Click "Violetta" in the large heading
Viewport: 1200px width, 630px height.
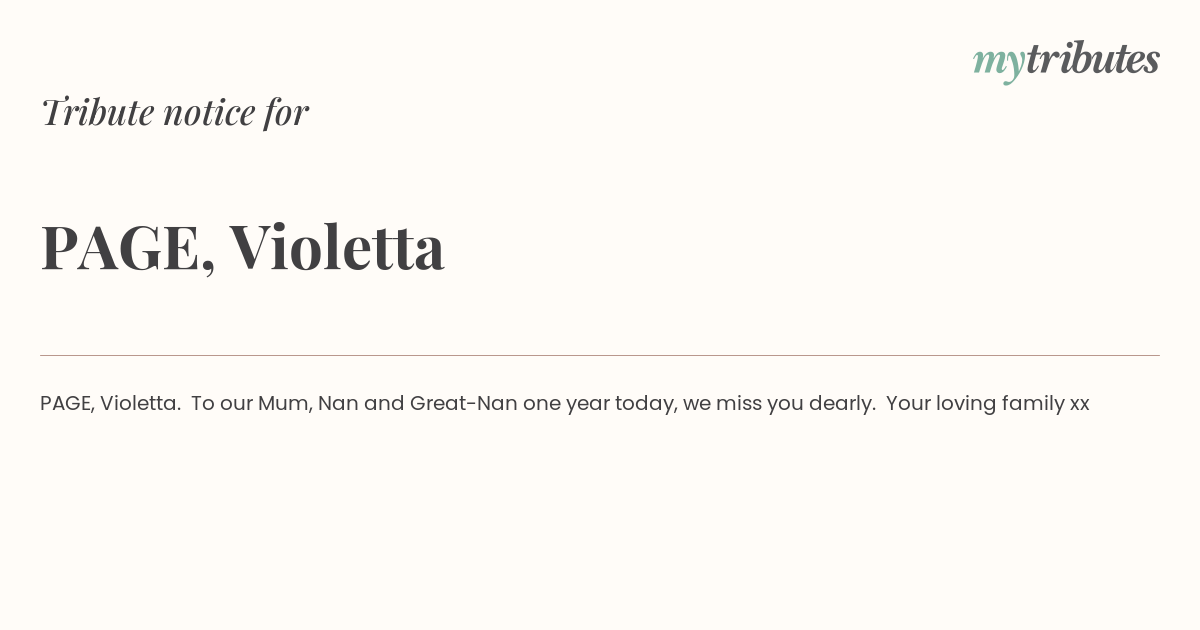[x=337, y=247]
